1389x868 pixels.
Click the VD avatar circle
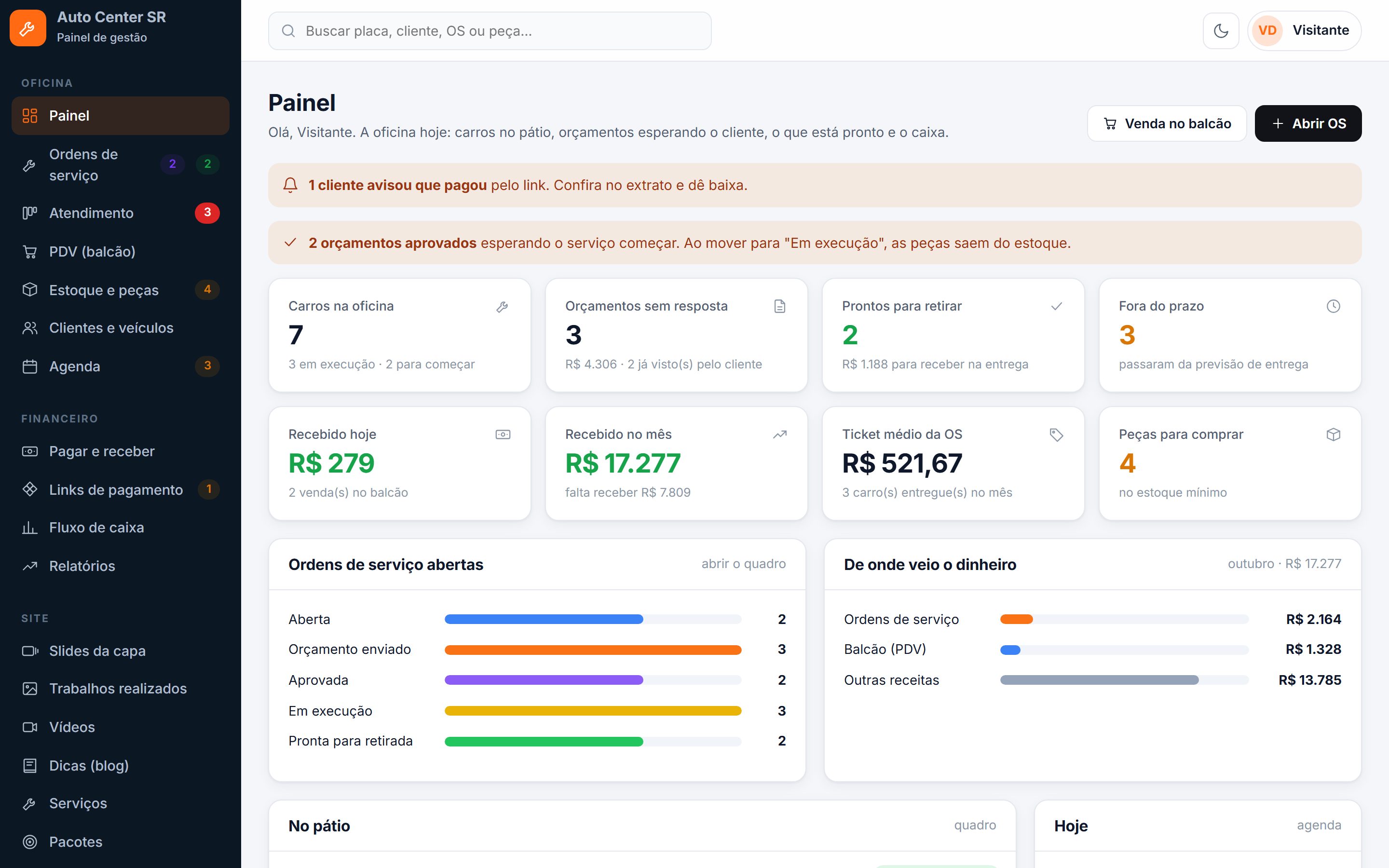pos(1267,30)
